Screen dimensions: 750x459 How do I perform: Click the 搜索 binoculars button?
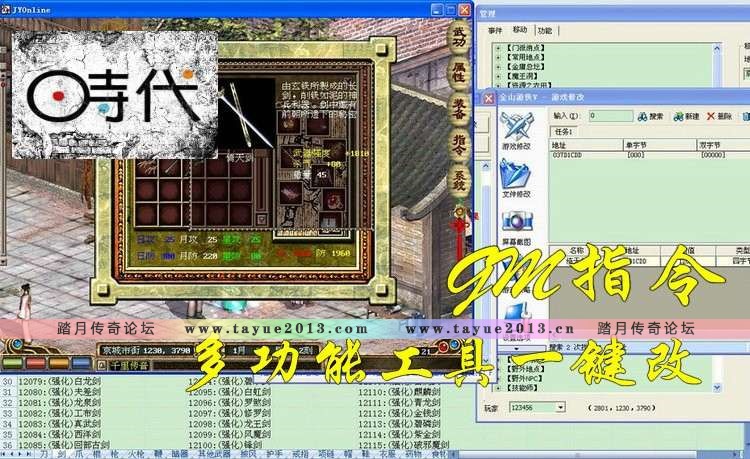[651, 116]
